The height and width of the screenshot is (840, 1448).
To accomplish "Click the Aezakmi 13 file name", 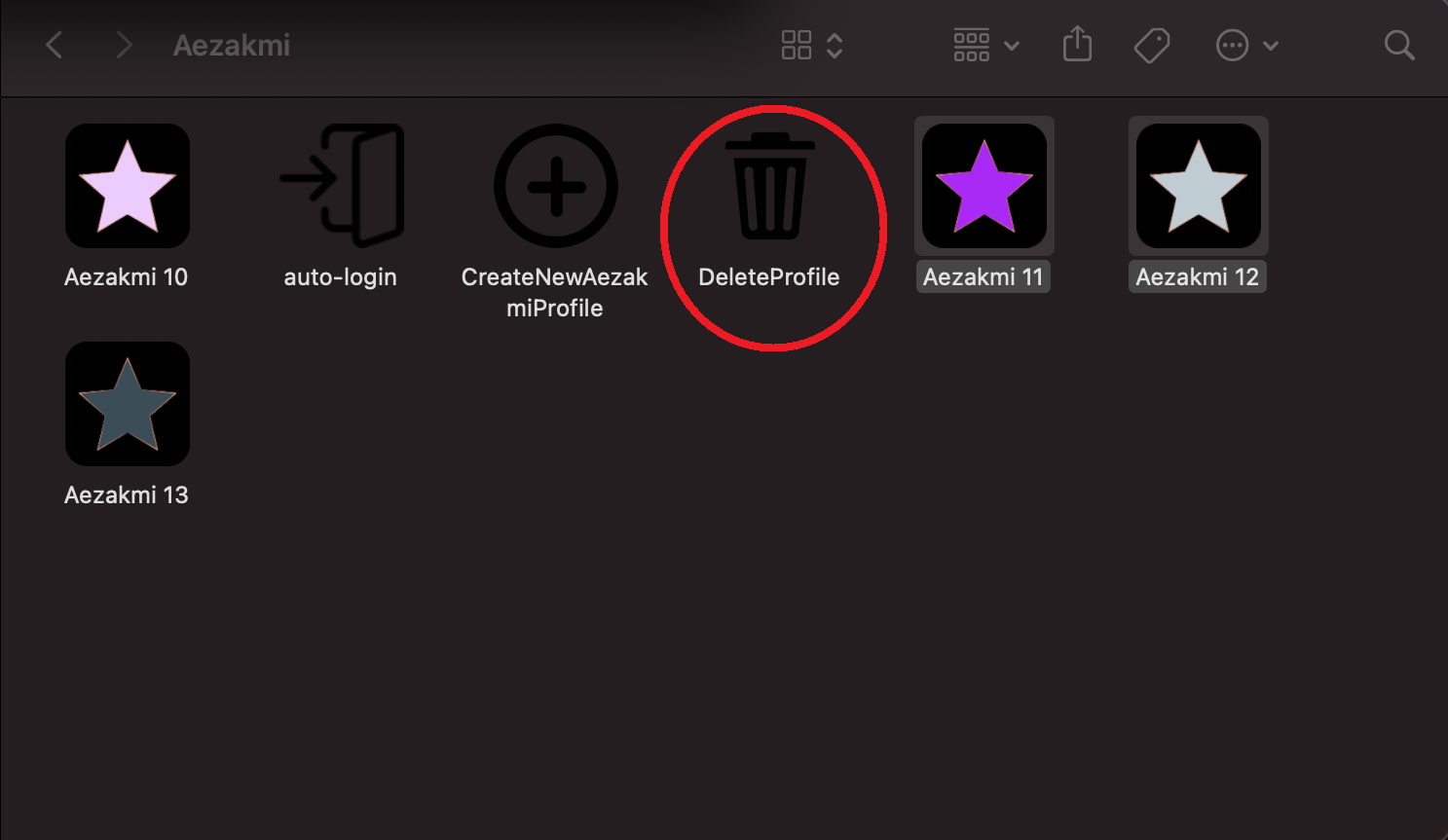I will pyautogui.click(x=127, y=495).
